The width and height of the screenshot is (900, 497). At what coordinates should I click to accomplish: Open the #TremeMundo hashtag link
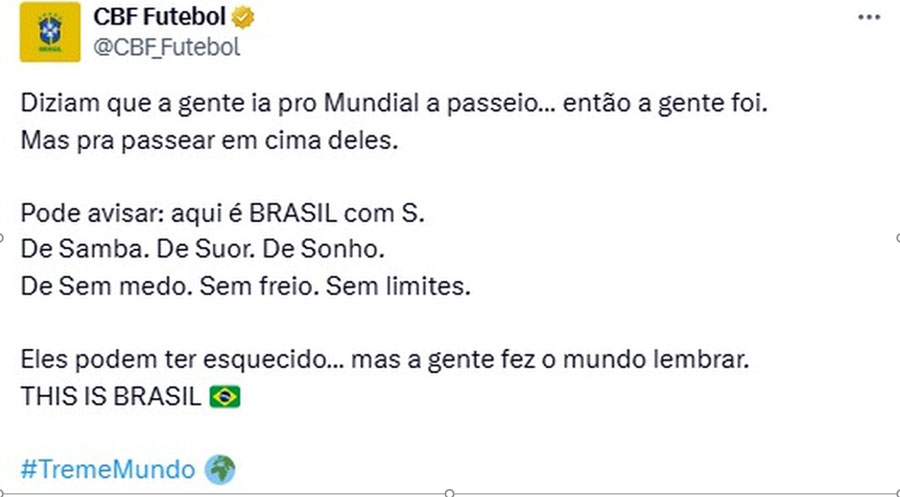[x=108, y=469]
